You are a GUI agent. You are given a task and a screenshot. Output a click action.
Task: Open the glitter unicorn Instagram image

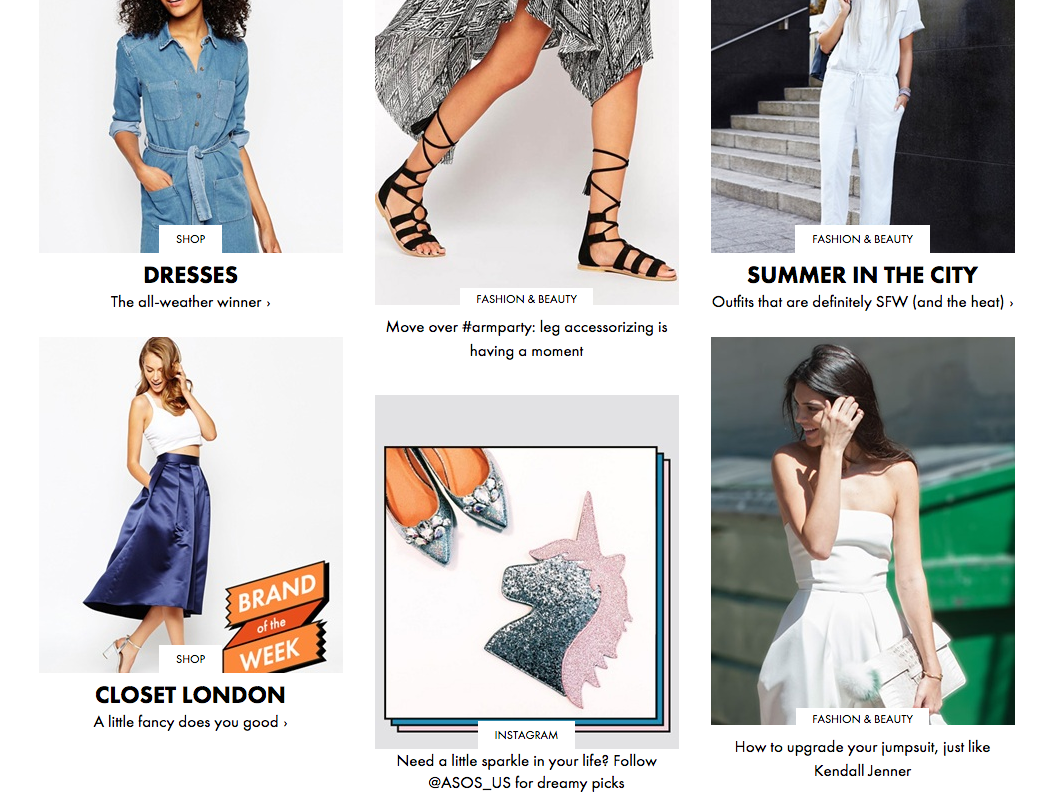pyautogui.click(x=527, y=571)
